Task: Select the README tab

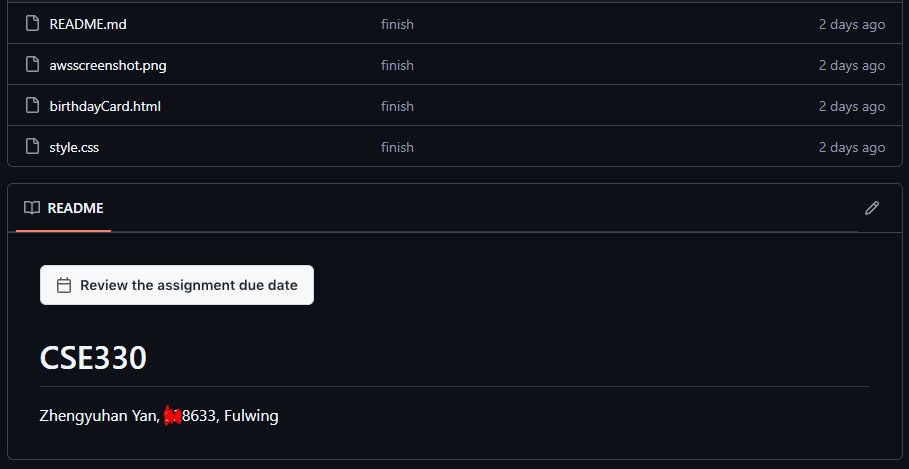Action: (64, 208)
